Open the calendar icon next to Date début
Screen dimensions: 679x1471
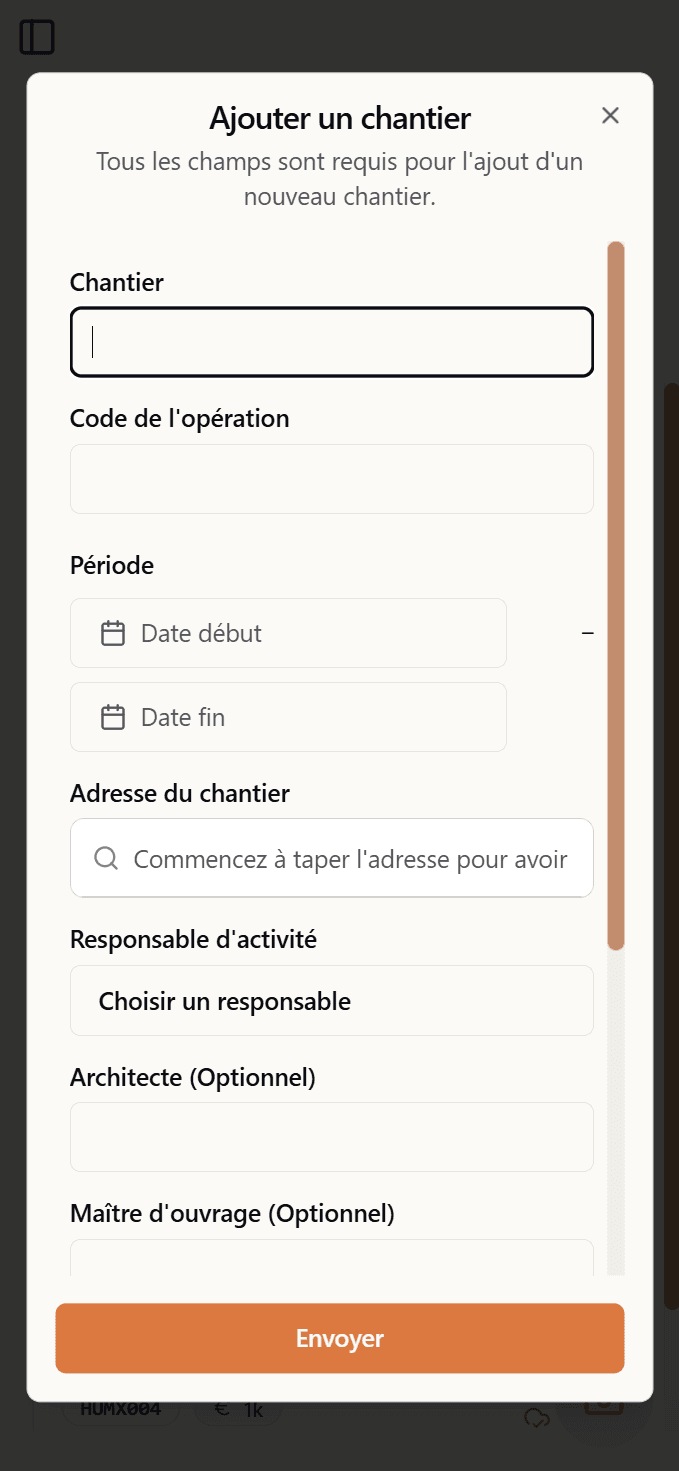[x=111, y=632]
